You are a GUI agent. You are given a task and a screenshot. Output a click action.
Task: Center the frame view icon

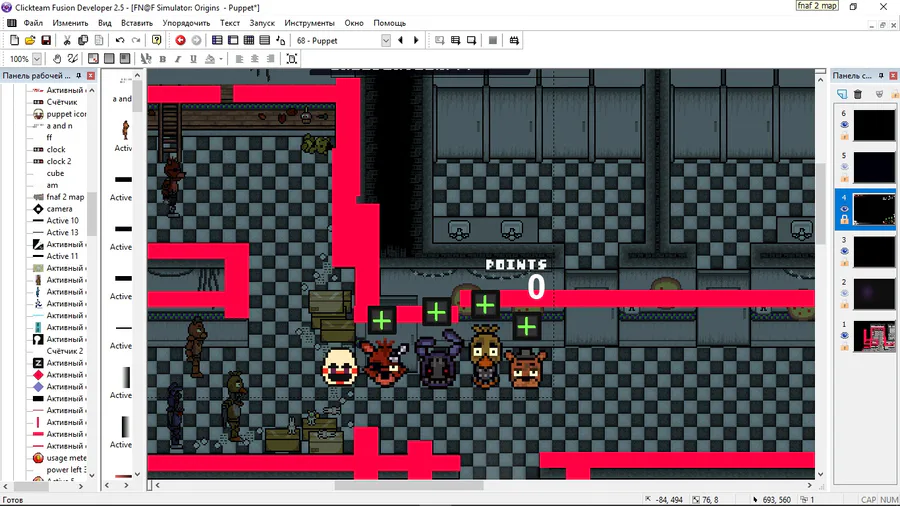[x=292, y=59]
